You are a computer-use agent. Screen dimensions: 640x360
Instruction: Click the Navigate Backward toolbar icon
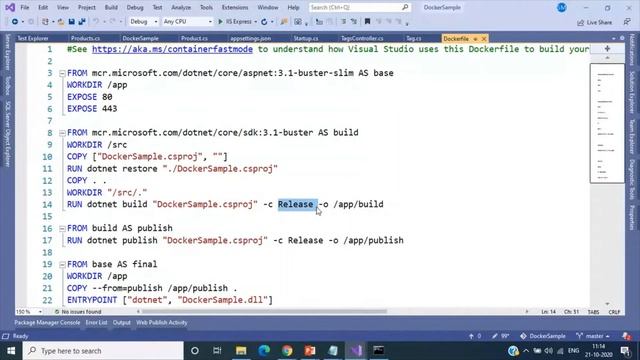pos(15,22)
